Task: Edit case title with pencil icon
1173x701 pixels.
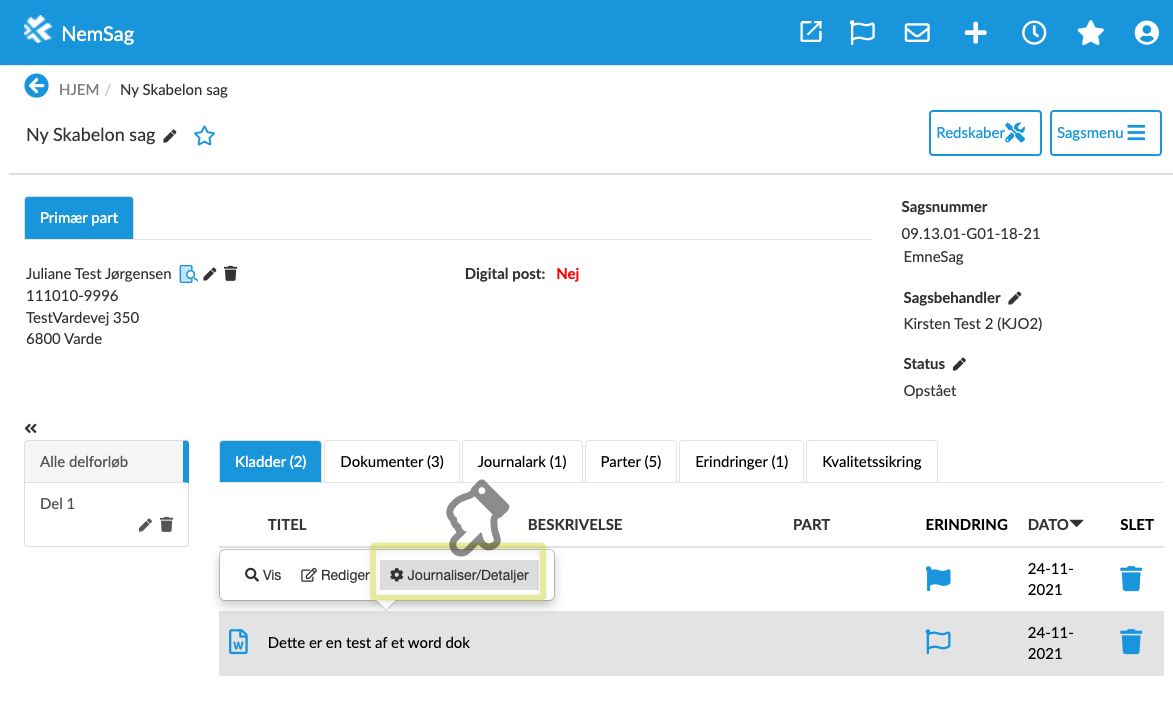Action: click(x=170, y=136)
